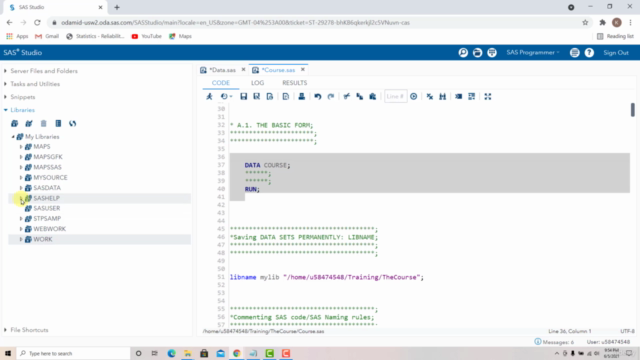
Task: Open the submission history dropdown in the toolbar
Action: [226, 97]
